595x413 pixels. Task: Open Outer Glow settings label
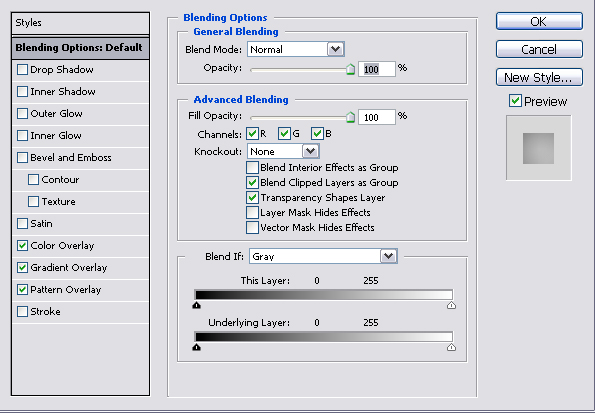pyautogui.click(x=56, y=113)
